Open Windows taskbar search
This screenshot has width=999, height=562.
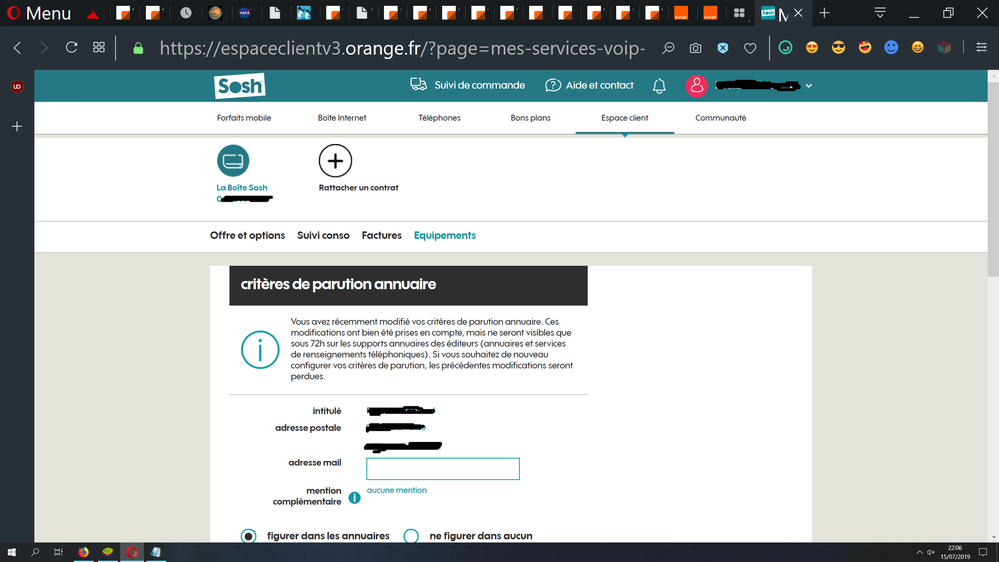coord(35,552)
